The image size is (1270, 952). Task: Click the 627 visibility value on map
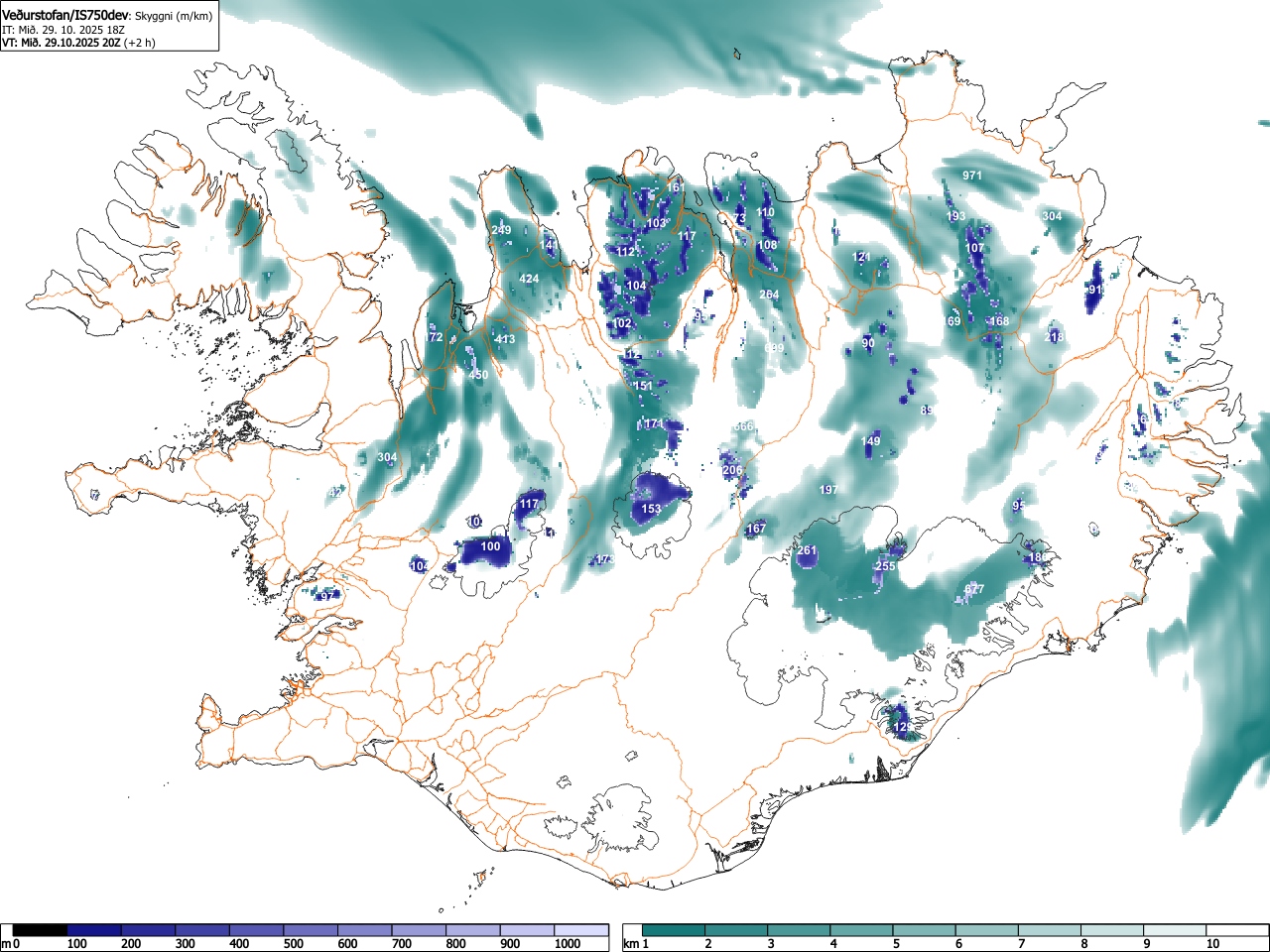coord(974,589)
